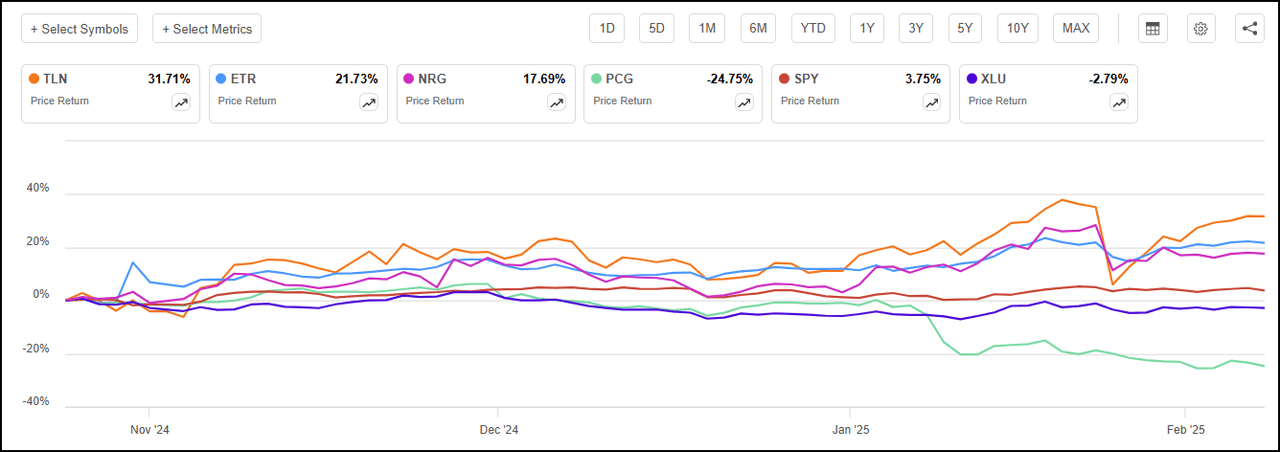Click the SPY ticker label

tap(807, 79)
